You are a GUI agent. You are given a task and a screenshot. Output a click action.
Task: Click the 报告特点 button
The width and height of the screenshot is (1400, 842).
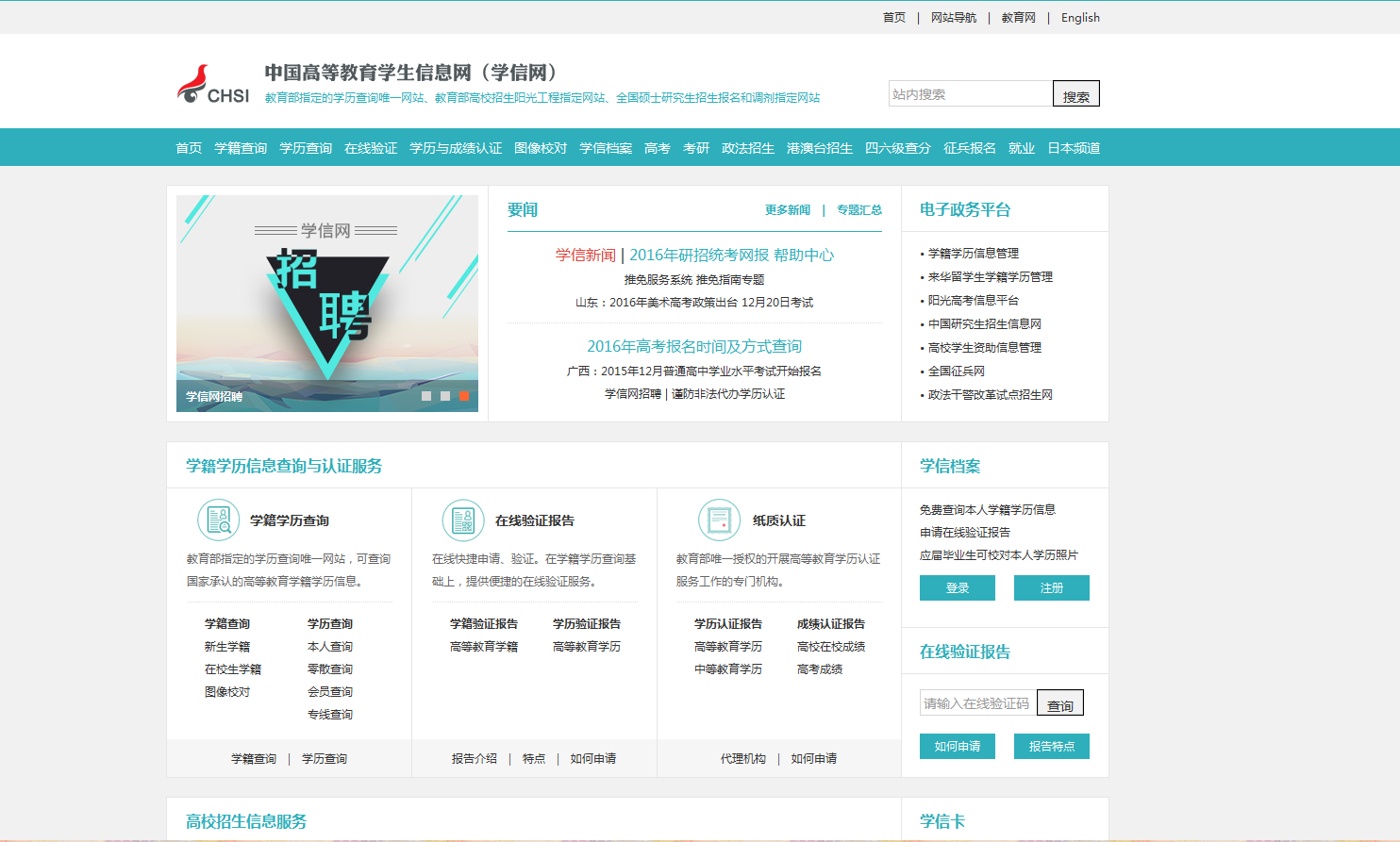tap(1052, 746)
